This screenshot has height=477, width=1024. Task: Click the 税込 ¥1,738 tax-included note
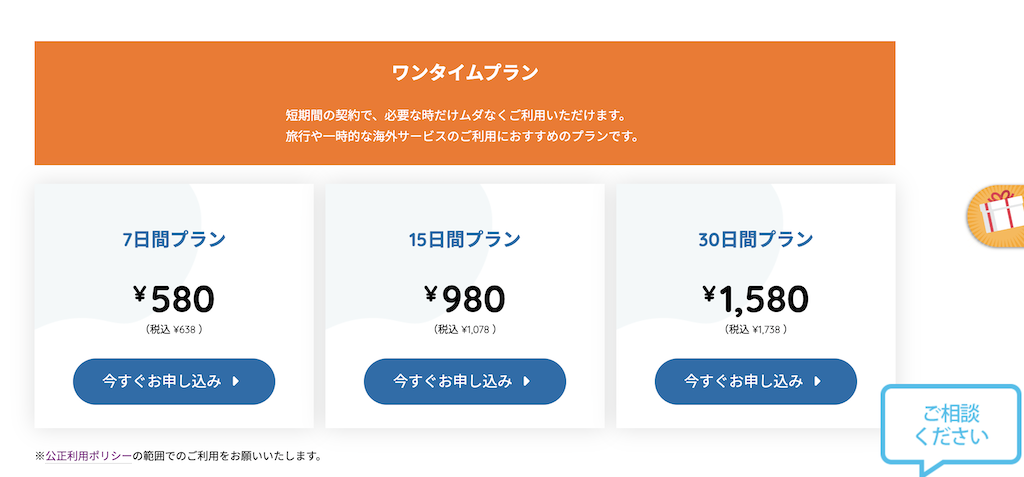point(755,328)
